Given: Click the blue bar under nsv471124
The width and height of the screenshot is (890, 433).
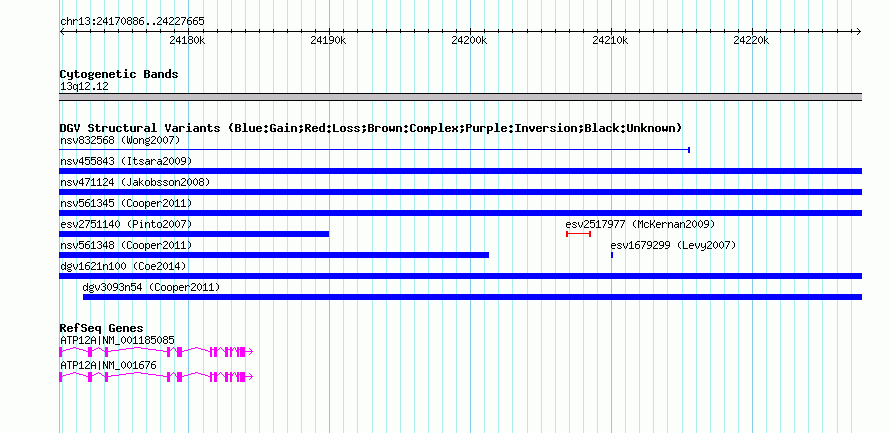Looking at the screenshot, I should (460, 192).
